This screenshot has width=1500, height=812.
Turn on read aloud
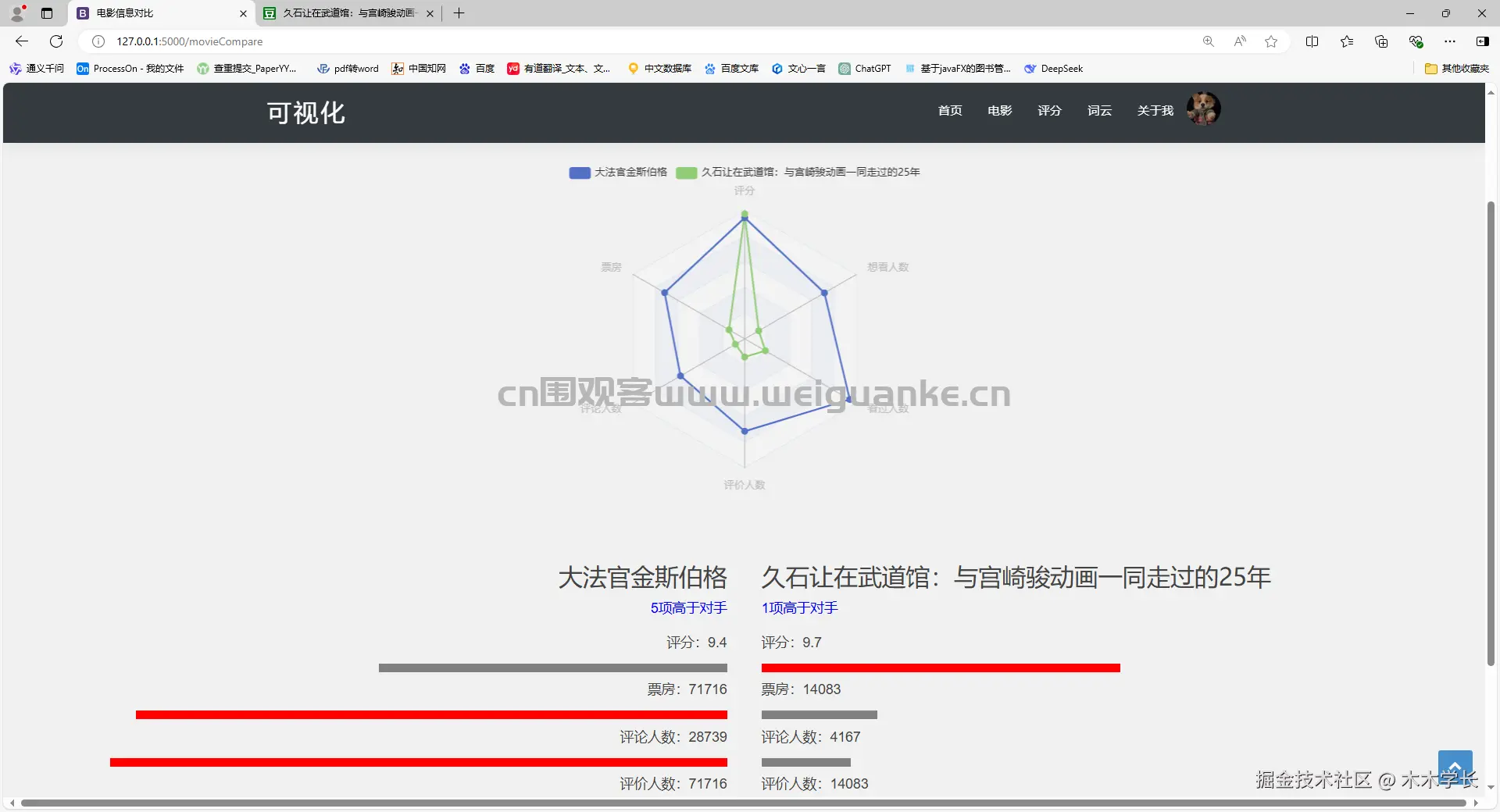pyautogui.click(x=1240, y=41)
